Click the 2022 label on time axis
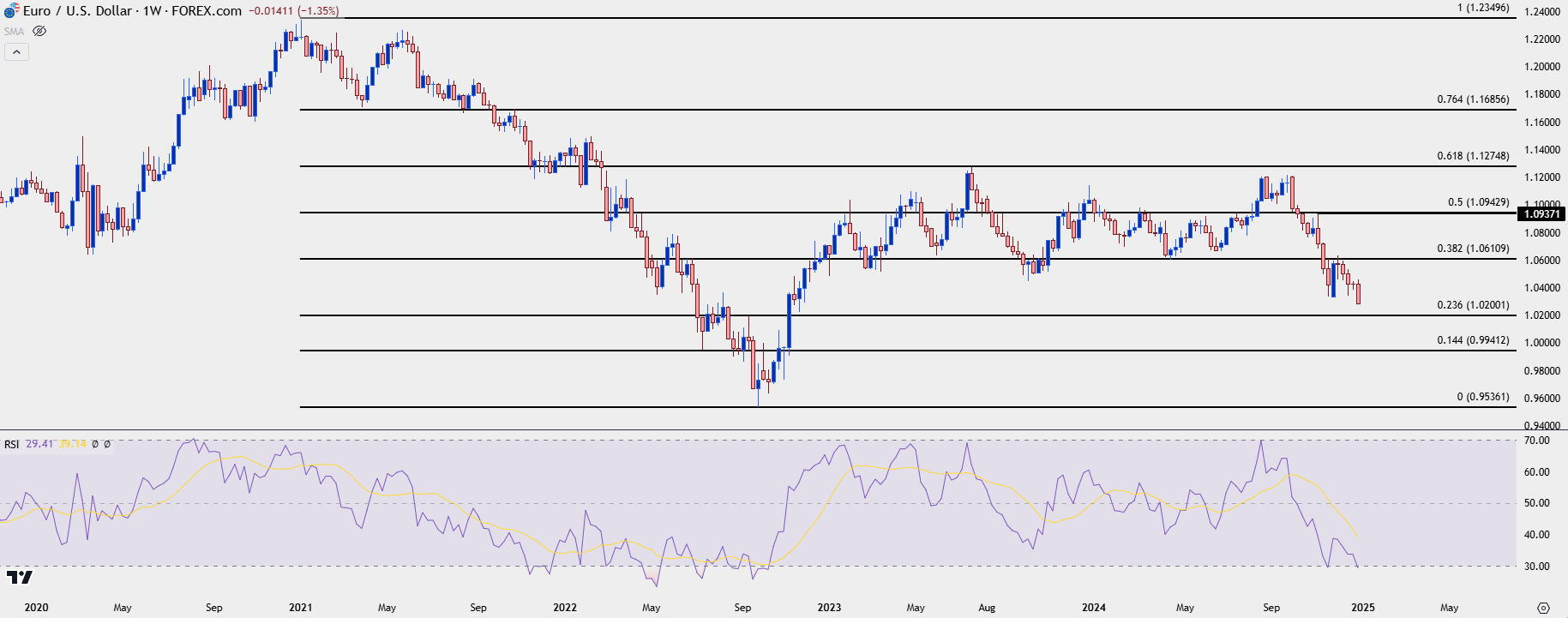1568x618 pixels. click(565, 608)
